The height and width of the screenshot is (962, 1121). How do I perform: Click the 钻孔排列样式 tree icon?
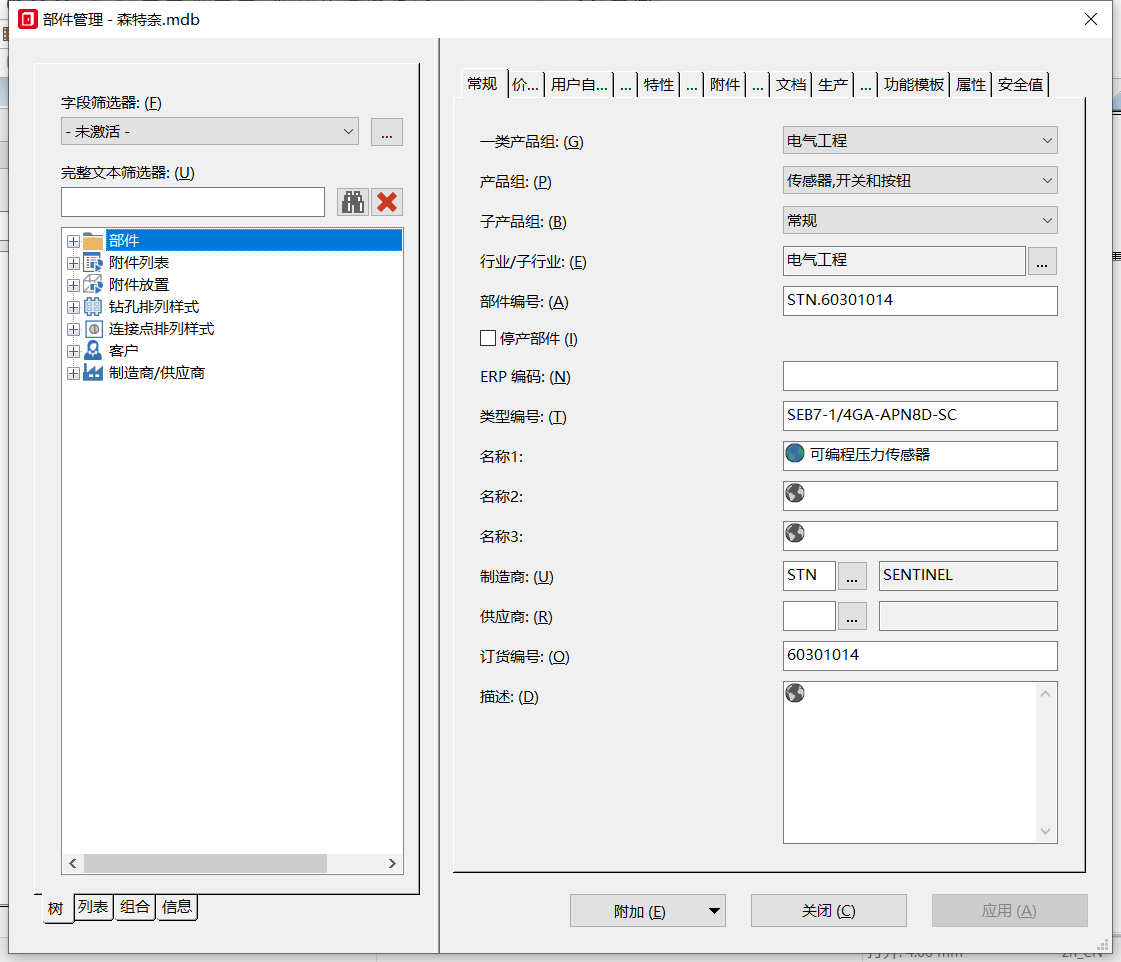(x=93, y=307)
